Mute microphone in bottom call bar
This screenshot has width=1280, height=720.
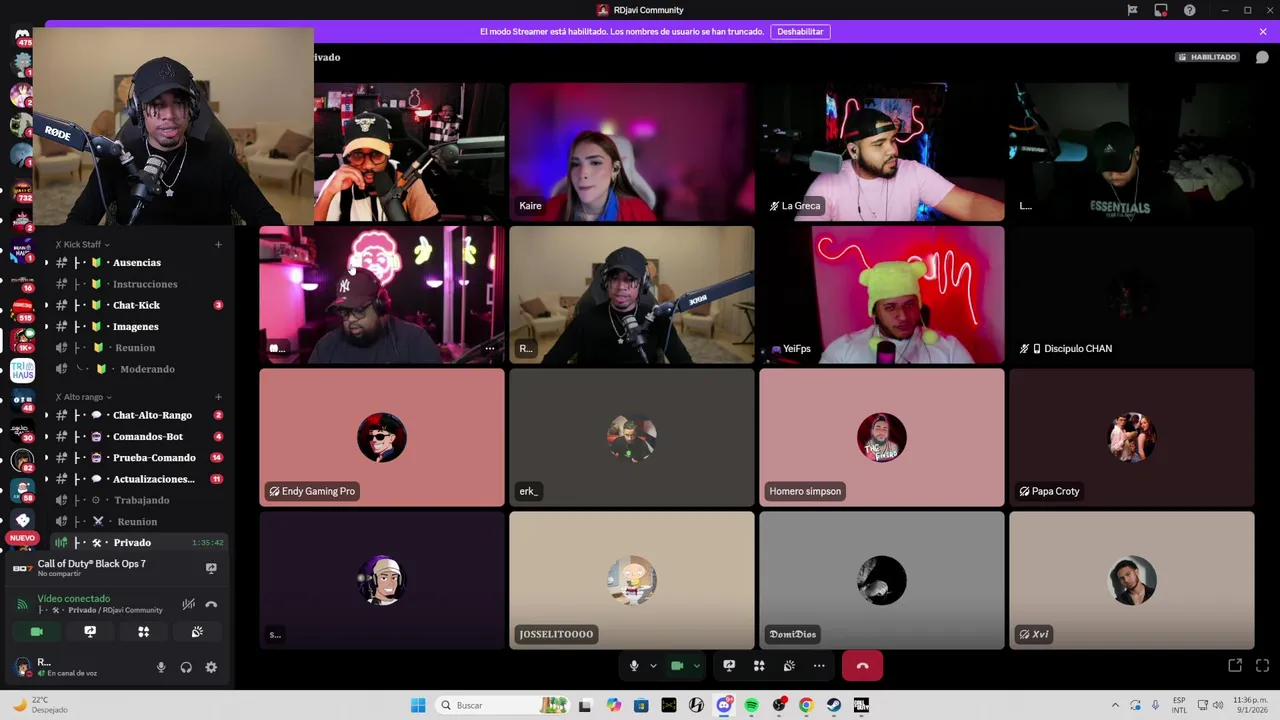pos(634,666)
